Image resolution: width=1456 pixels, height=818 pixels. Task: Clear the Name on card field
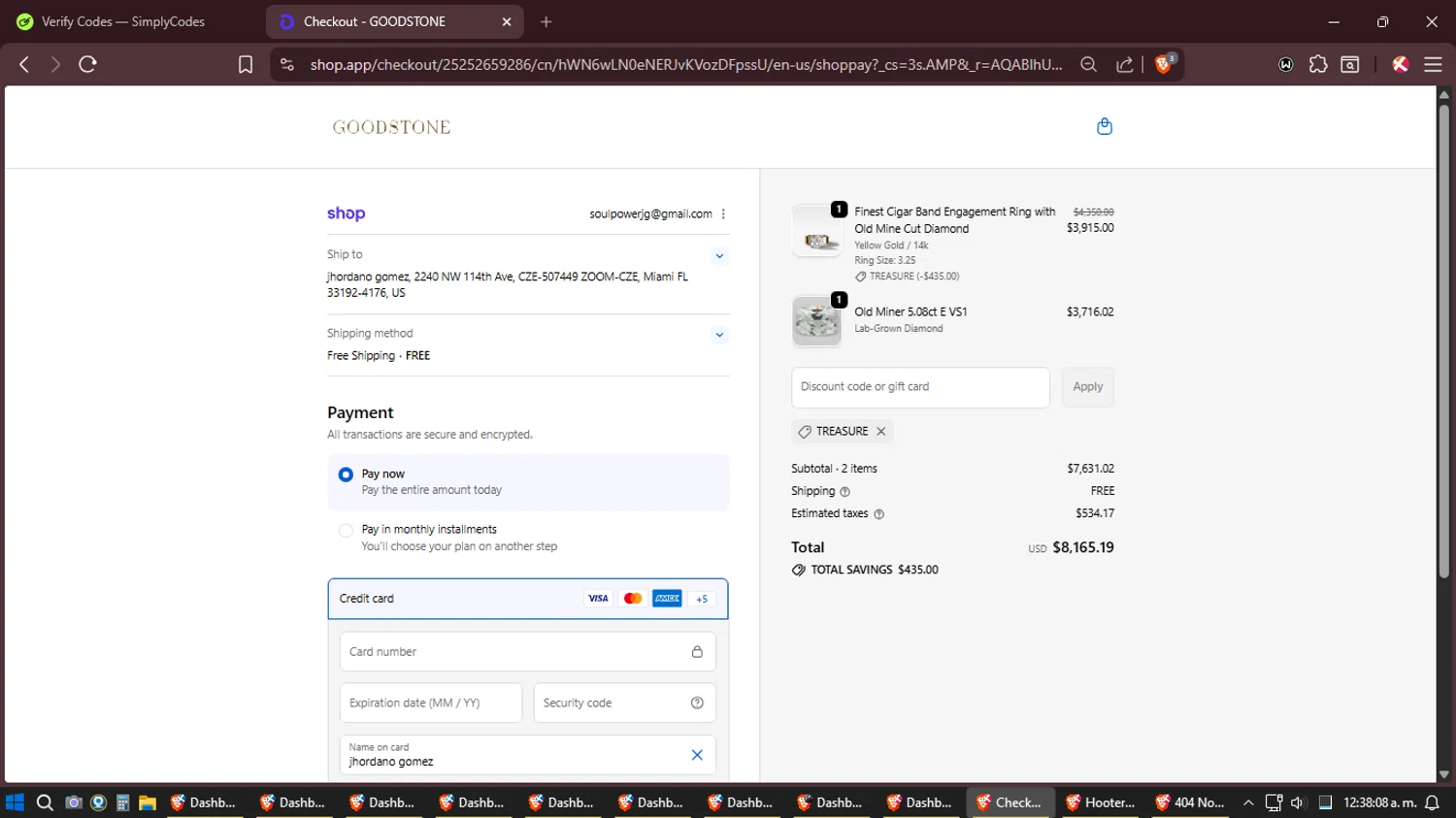click(x=697, y=755)
